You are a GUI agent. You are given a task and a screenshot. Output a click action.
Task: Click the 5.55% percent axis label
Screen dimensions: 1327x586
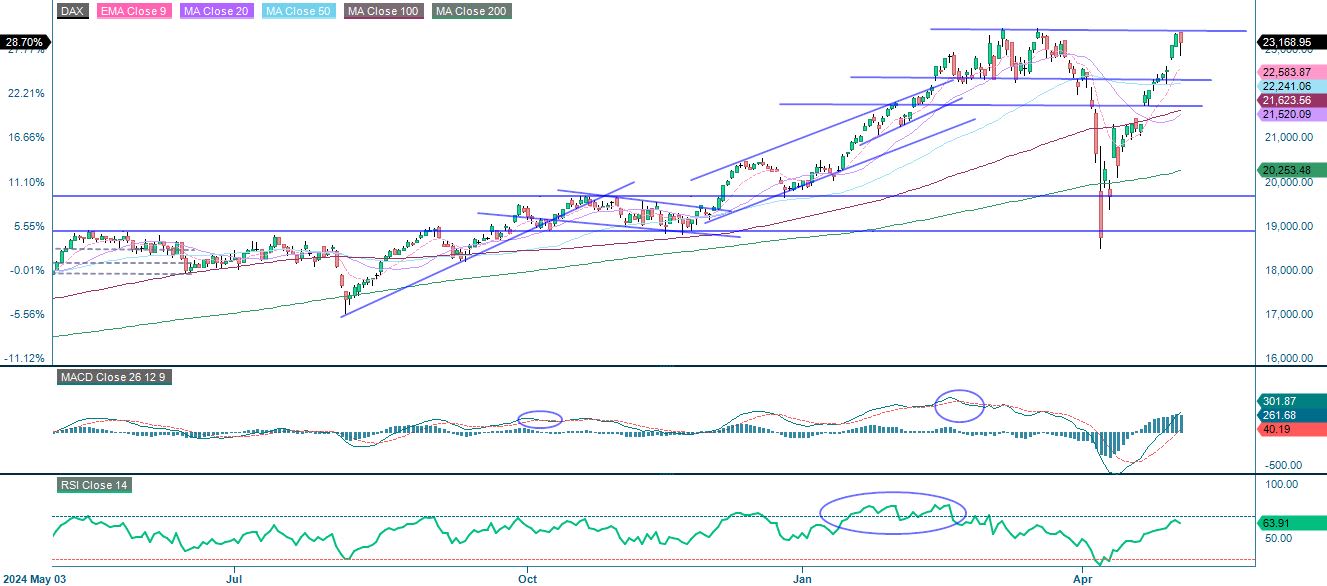(28, 226)
